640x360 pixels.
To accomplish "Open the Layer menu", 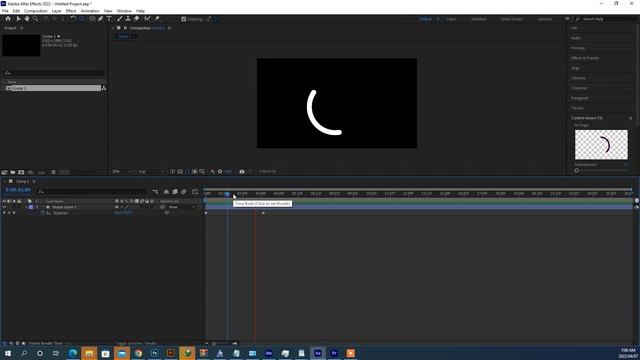I will click(x=56, y=11).
